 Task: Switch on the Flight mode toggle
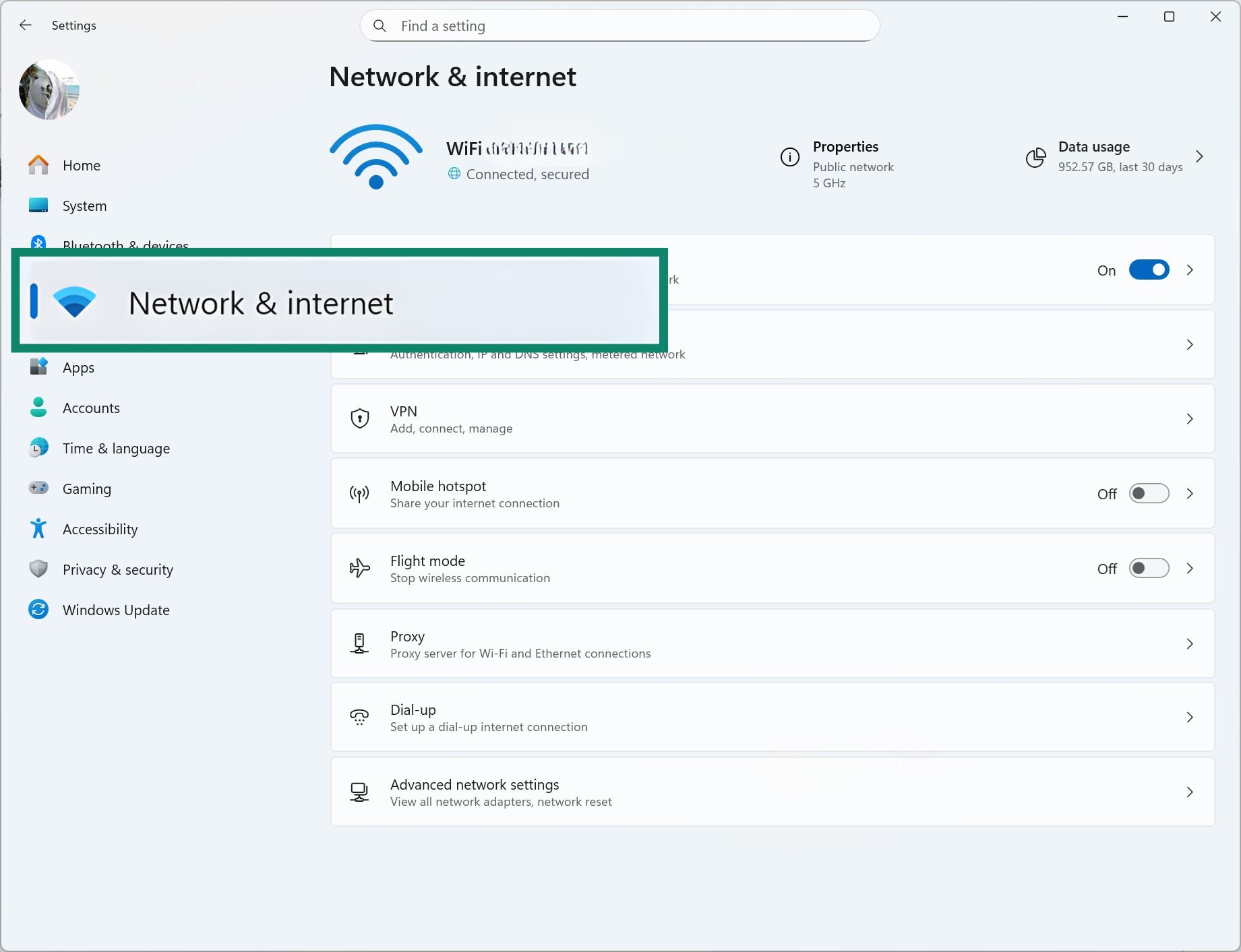click(x=1149, y=569)
